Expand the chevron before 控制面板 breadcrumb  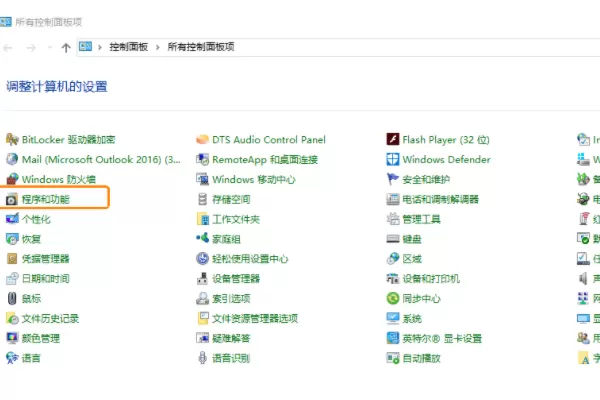(x=100, y=47)
